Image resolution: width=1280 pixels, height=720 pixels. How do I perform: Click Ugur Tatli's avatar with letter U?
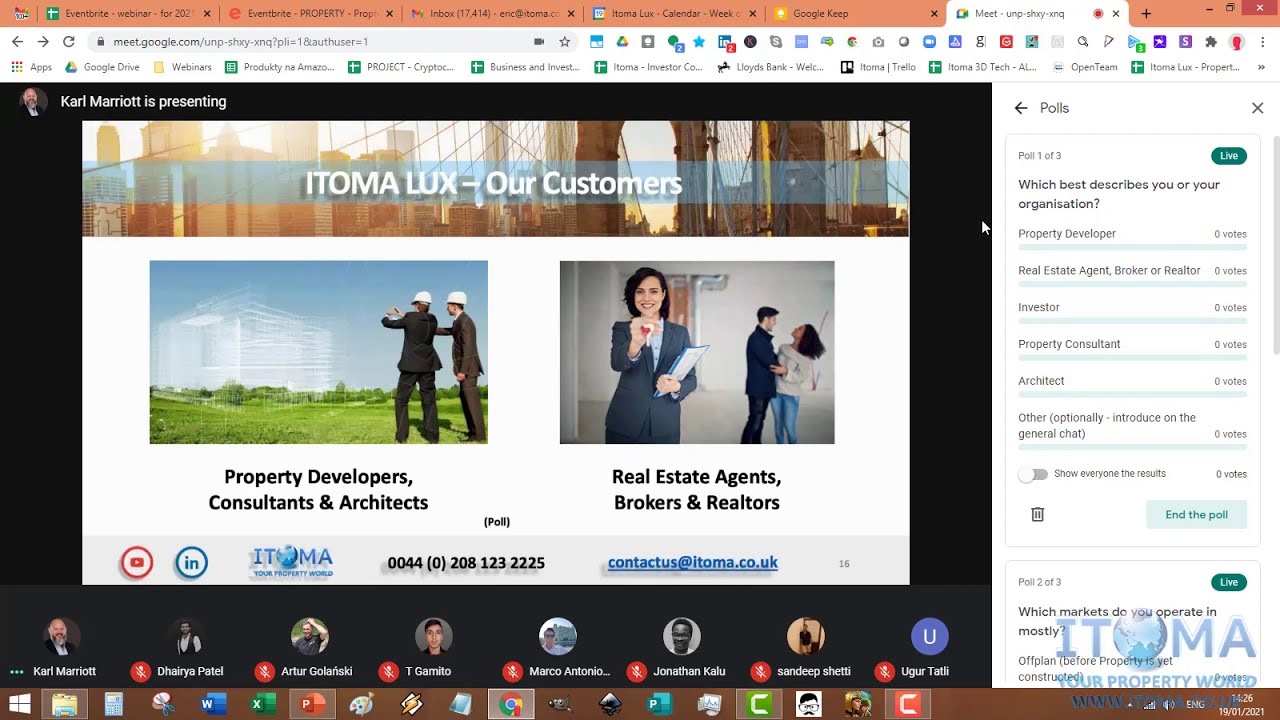(x=930, y=636)
